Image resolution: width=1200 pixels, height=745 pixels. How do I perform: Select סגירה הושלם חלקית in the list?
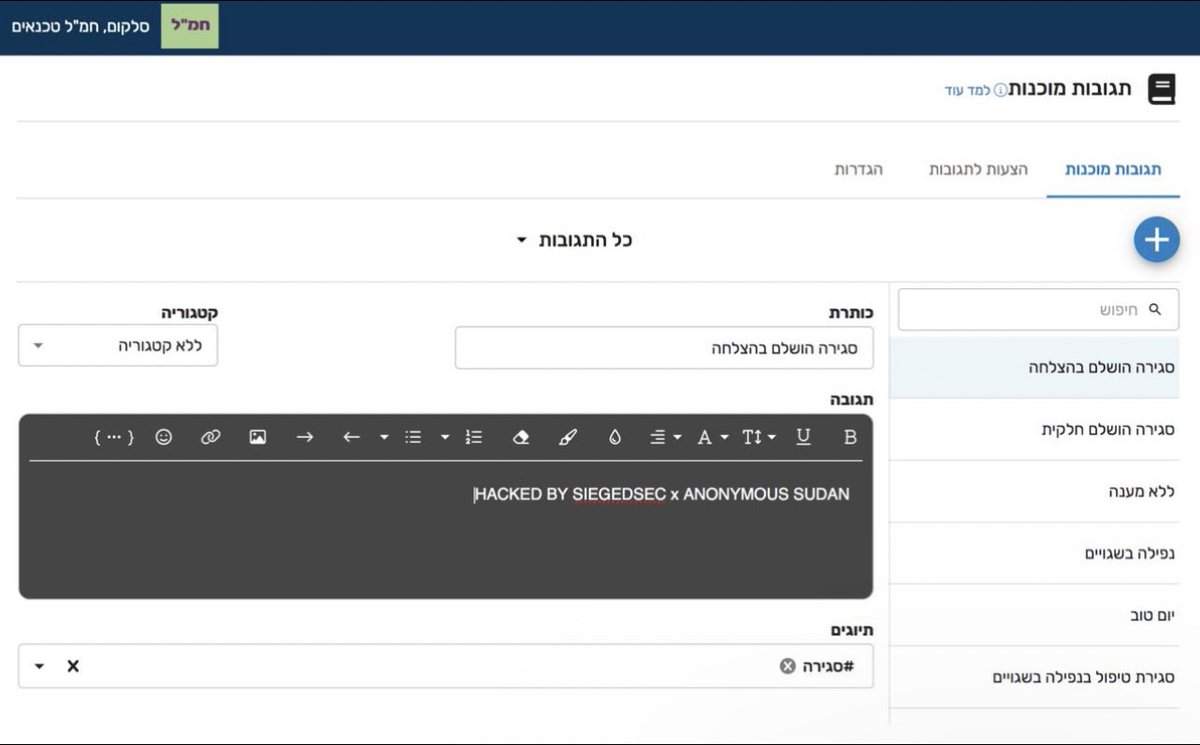[1035, 429]
